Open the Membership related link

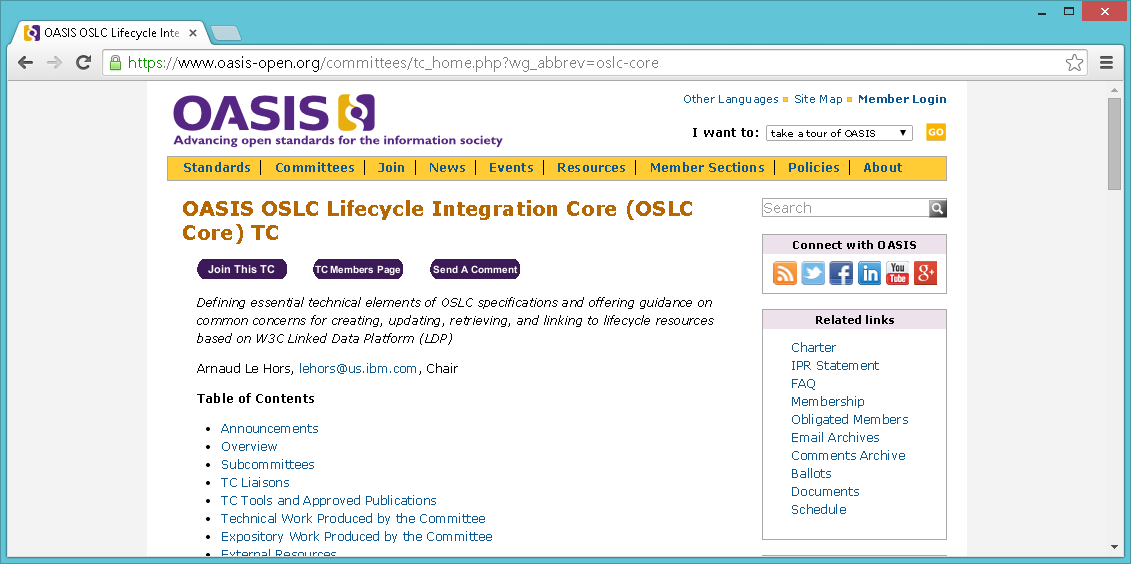[x=827, y=402]
